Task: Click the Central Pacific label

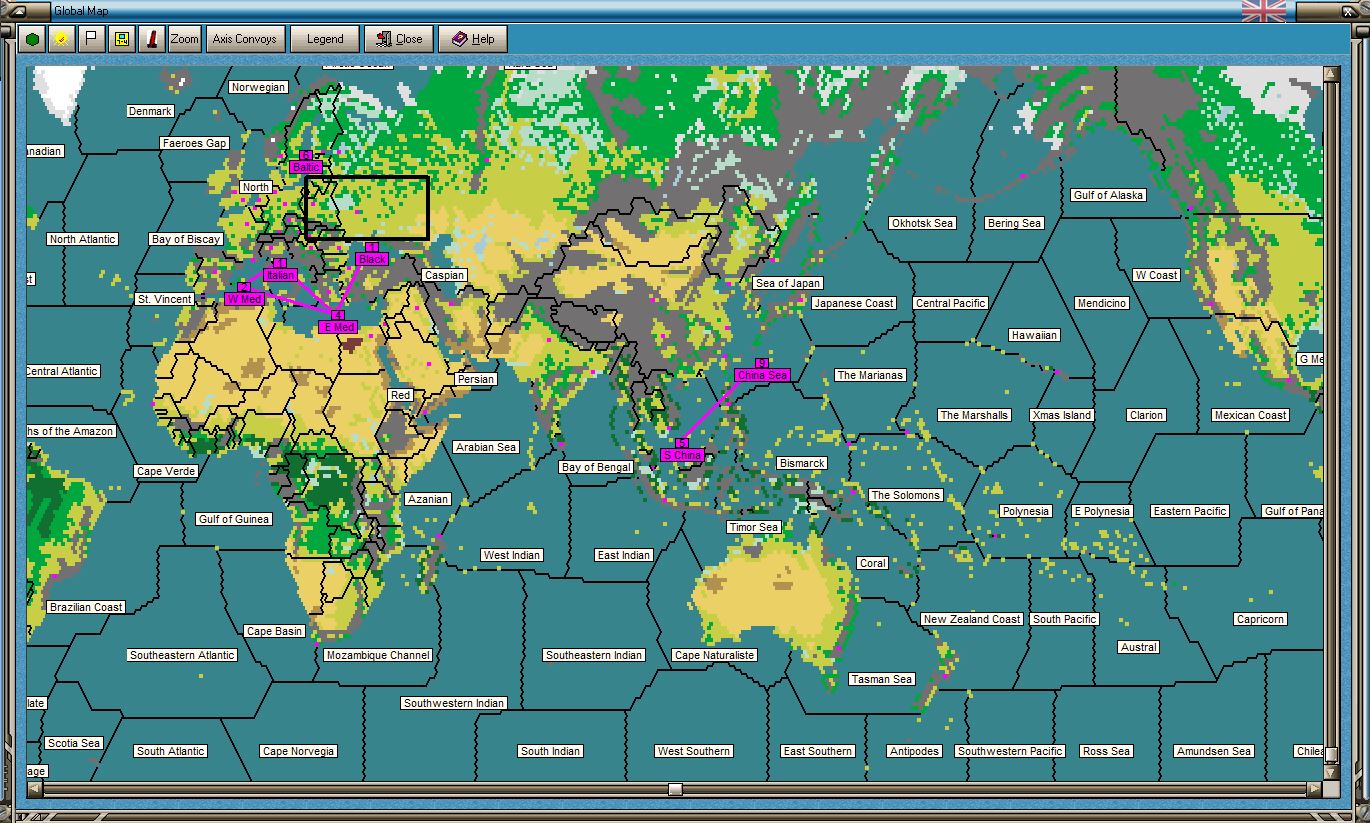Action: pyautogui.click(x=951, y=303)
